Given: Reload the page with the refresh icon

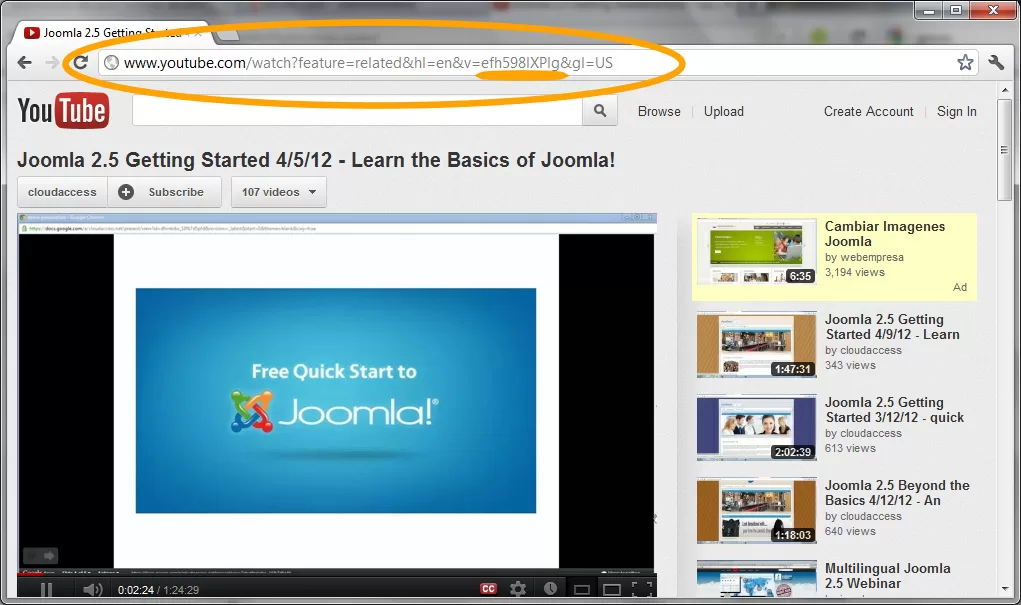Looking at the screenshot, I should tap(80, 63).
